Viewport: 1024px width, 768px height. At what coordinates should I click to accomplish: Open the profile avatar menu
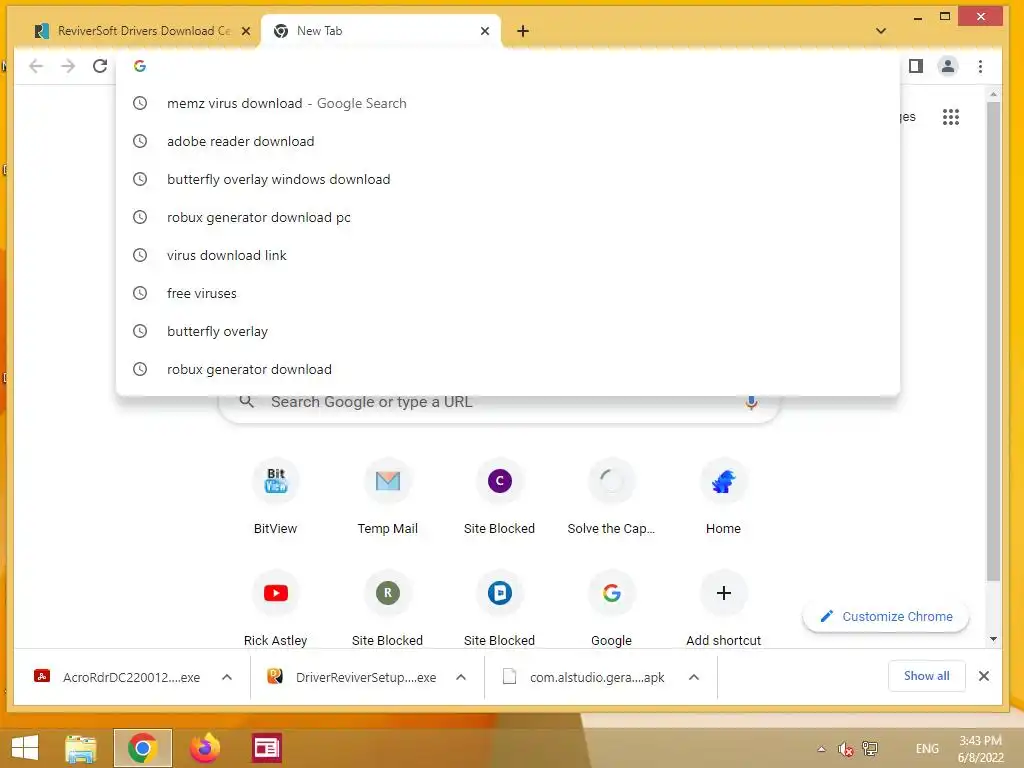point(948,66)
